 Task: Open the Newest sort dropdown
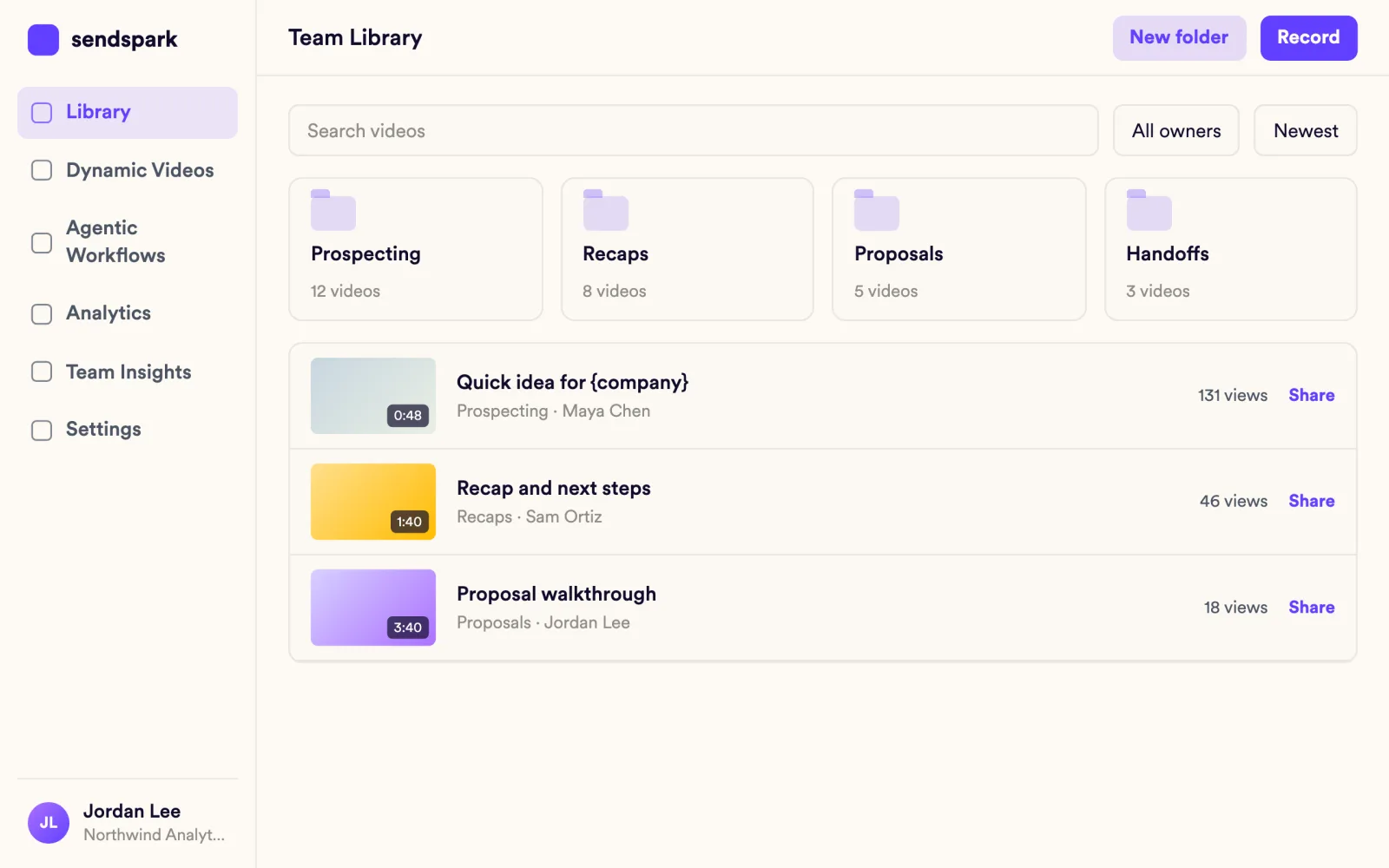1306,130
